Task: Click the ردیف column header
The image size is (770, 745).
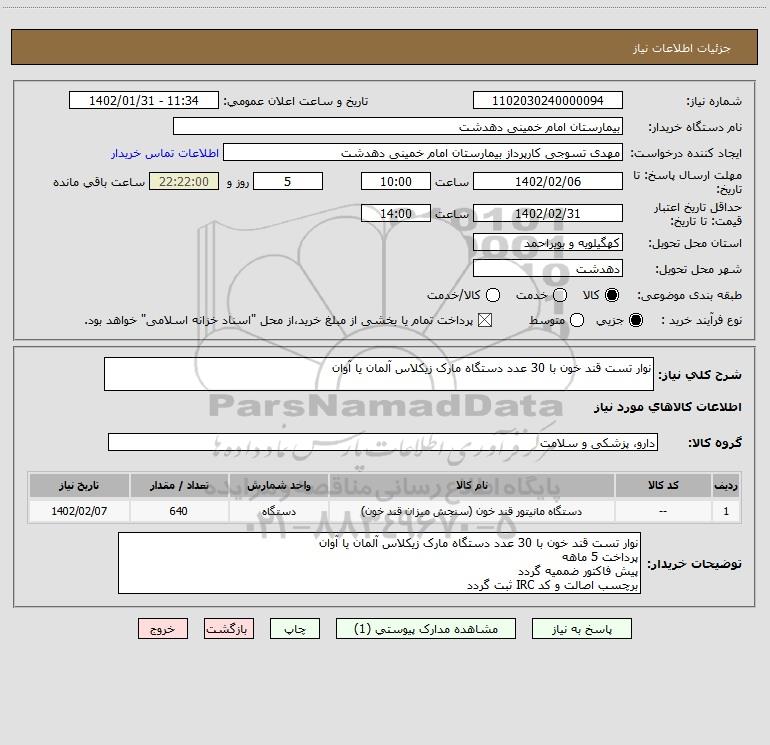Action: click(x=726, y=485)
